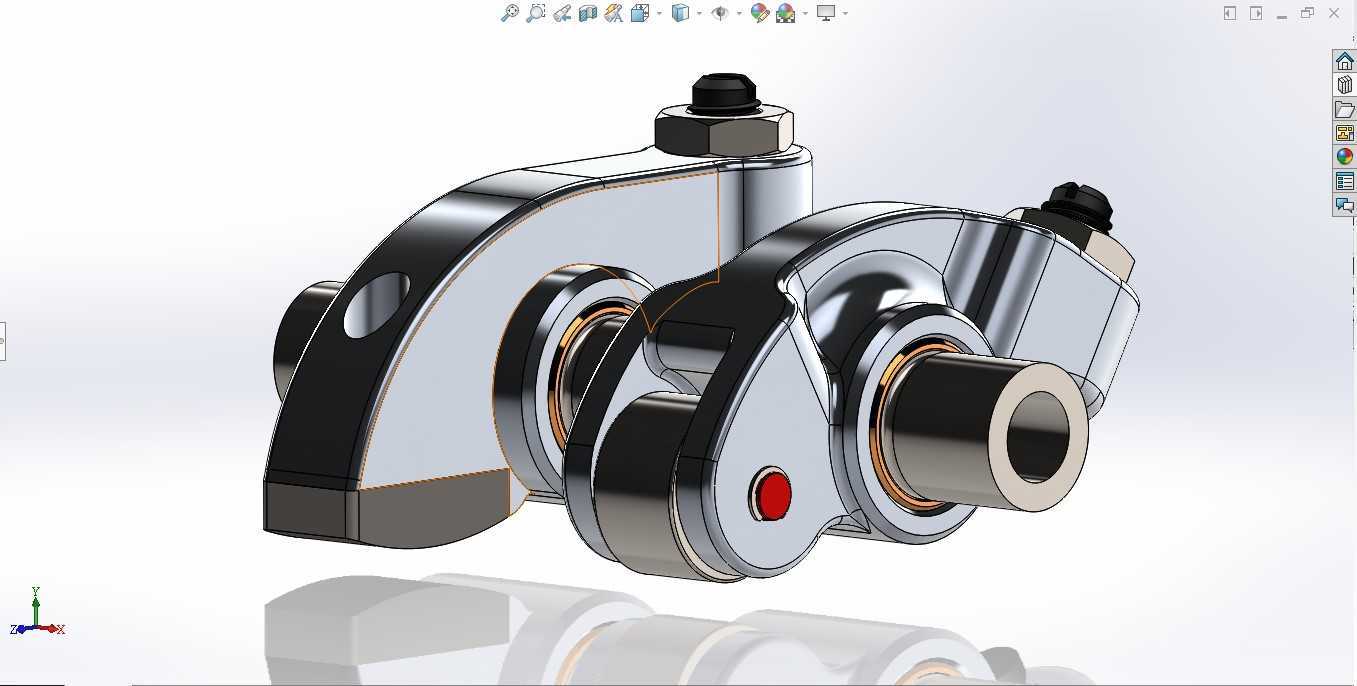Screen dimensions: 1357x686
Task: Click the left panel flyout handle
Action: [x=3, y=342]
